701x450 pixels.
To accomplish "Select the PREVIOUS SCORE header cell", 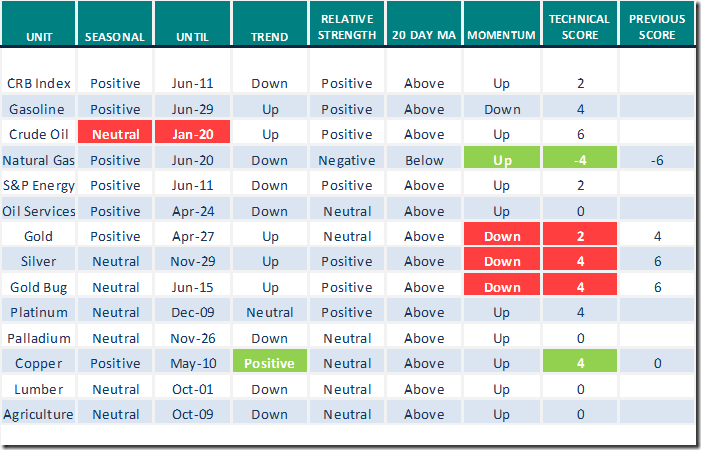I will [657, 27].
